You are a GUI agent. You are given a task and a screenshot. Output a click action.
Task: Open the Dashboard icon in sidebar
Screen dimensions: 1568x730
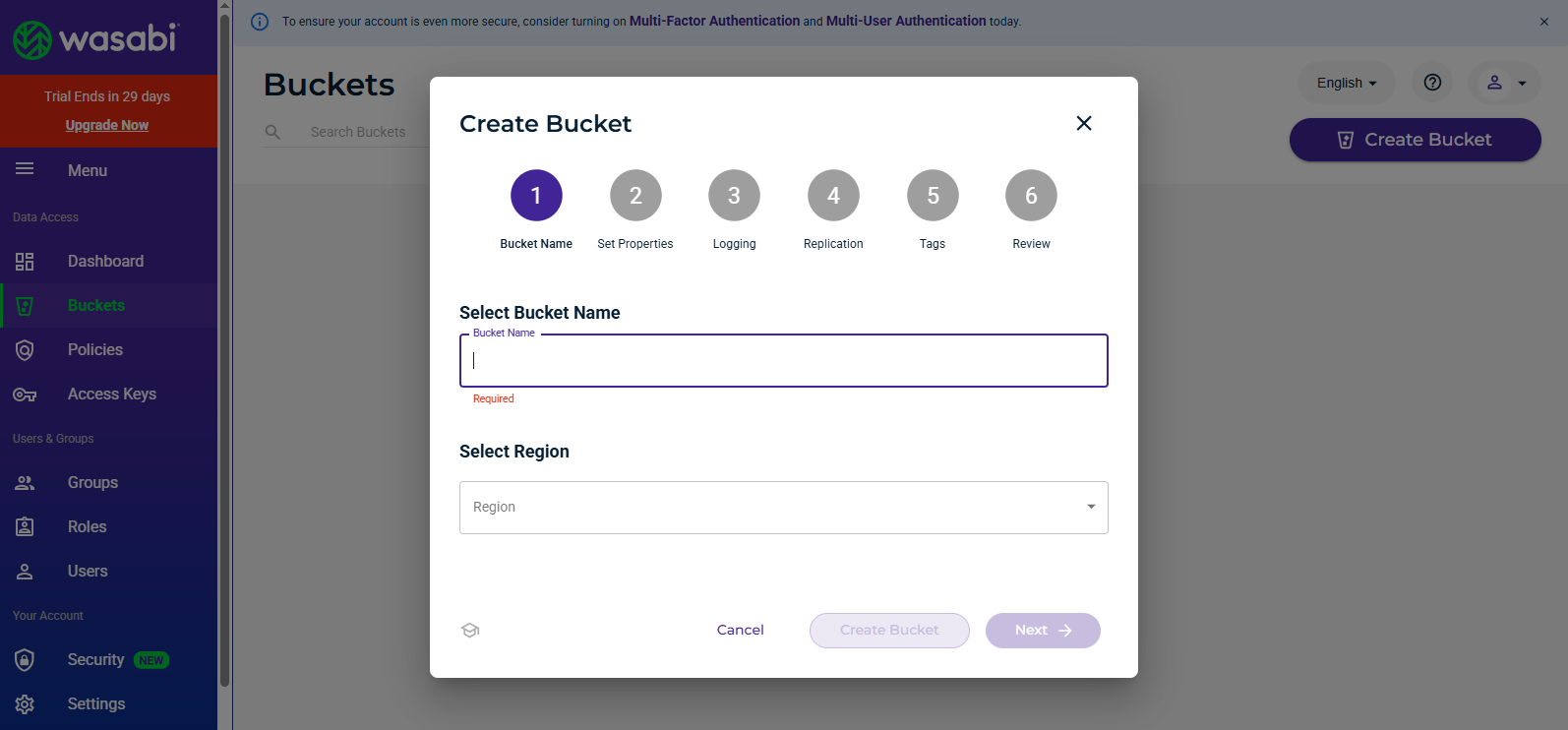click(25, 262)
